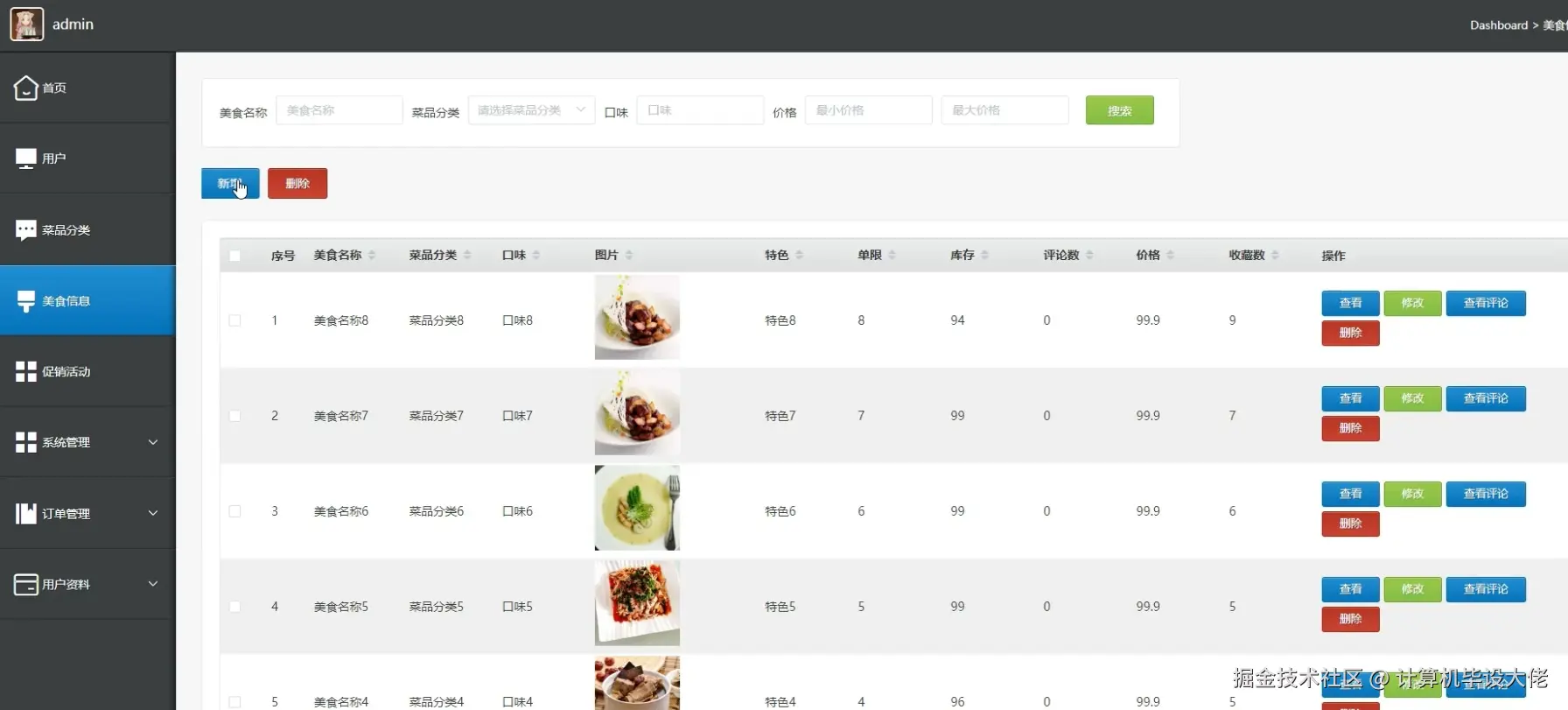Check the row checkbox for 美食名称8
Screen dimensions: 1568x710
(x=234, y=320)
